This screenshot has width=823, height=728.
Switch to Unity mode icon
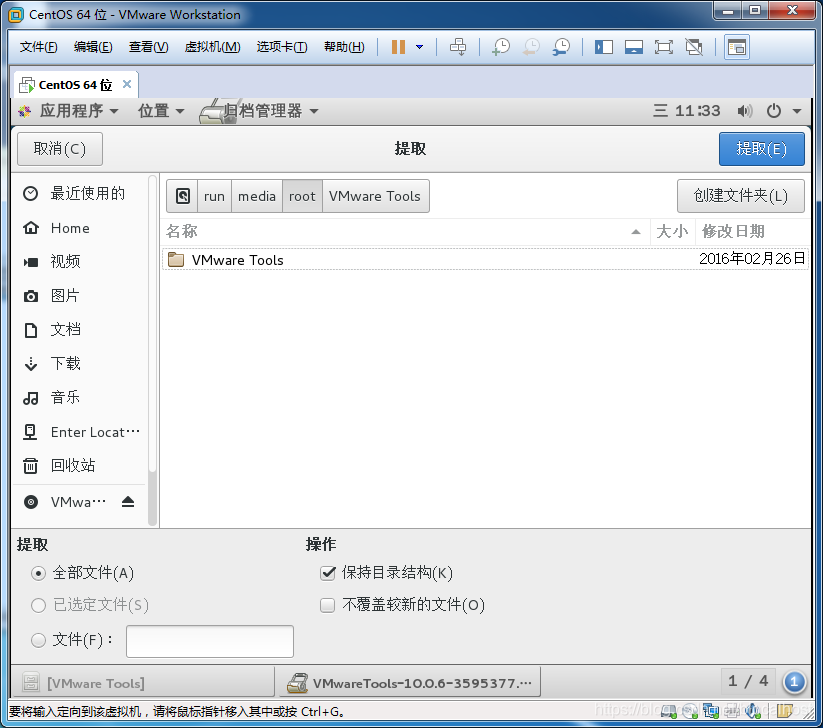coord(694,47)
